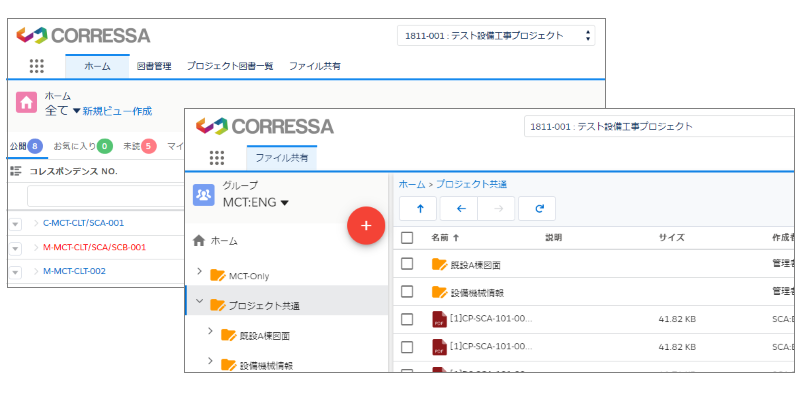800x400 pixels.
Task: Click the CORRESSA logo in the front window
Action: tap(265, 126)
